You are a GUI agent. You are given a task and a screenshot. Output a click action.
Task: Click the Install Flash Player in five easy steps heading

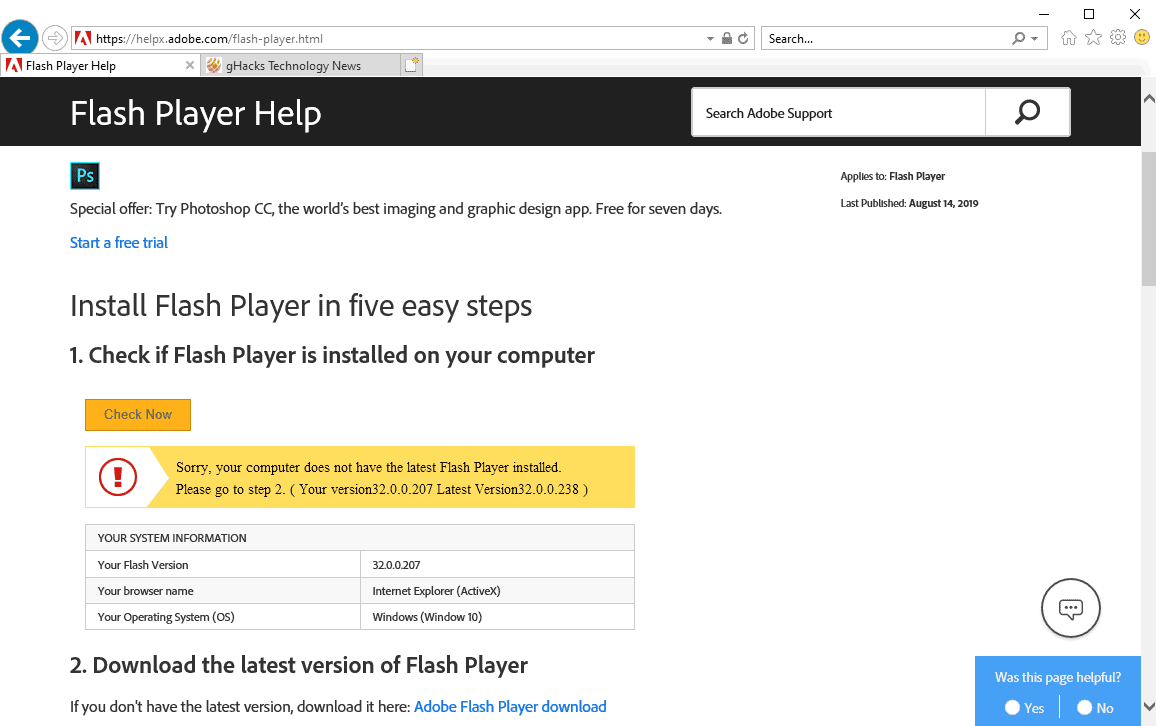pyautogui.click(x=301, y=306)
